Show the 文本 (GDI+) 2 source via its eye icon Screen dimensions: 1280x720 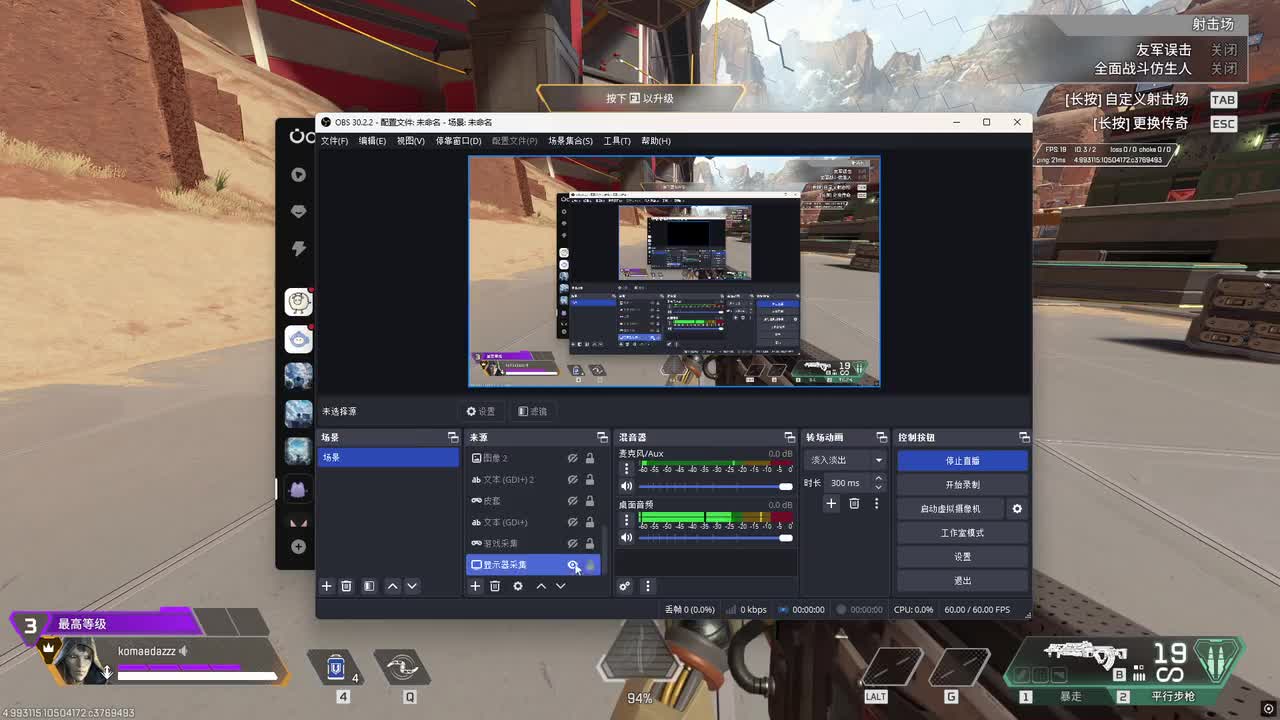tap(573, 480)
